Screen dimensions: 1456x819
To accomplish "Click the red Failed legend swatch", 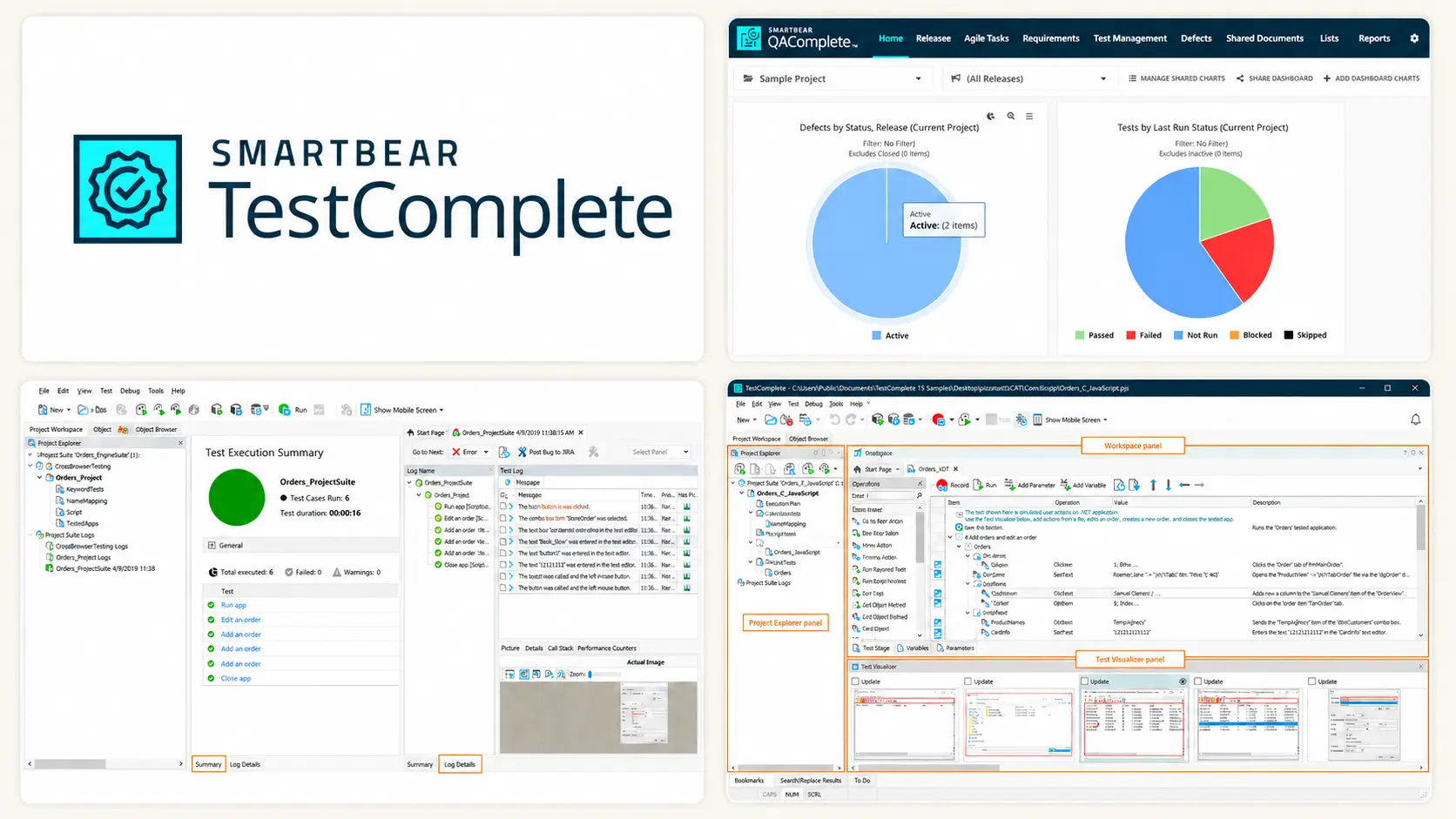I will click(x=1130, y=335).
